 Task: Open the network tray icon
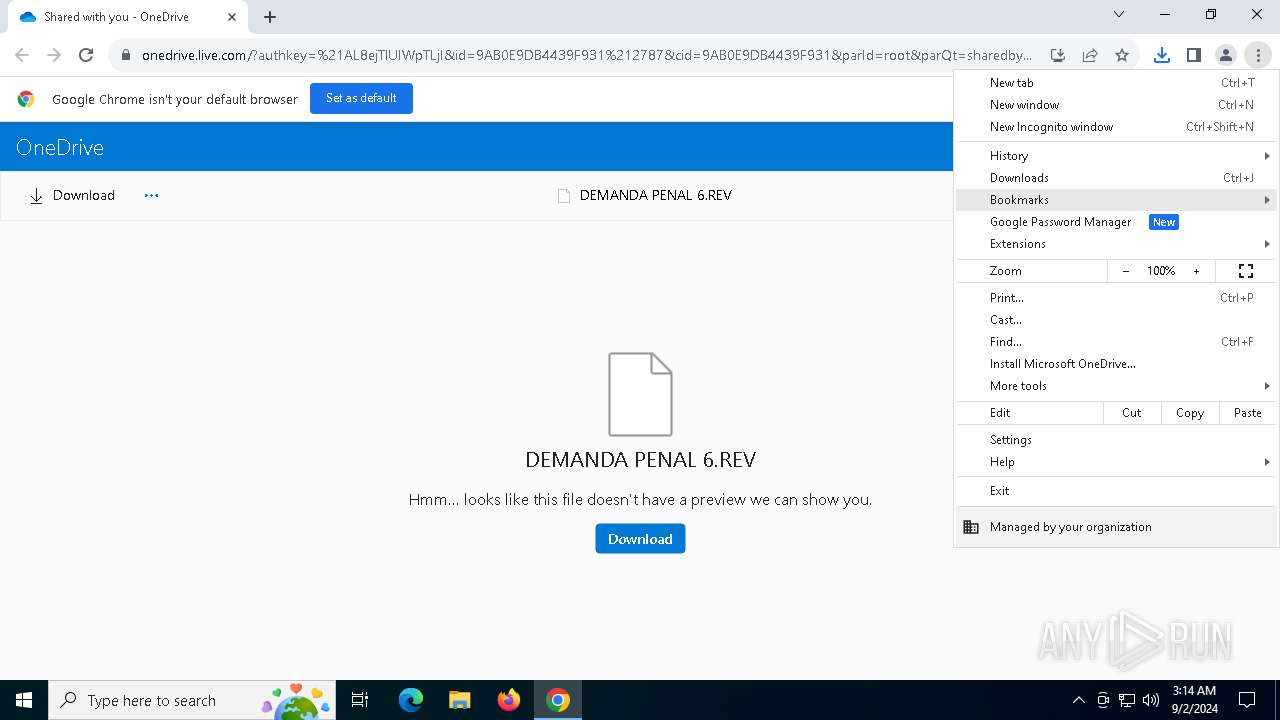[1127, 700]
